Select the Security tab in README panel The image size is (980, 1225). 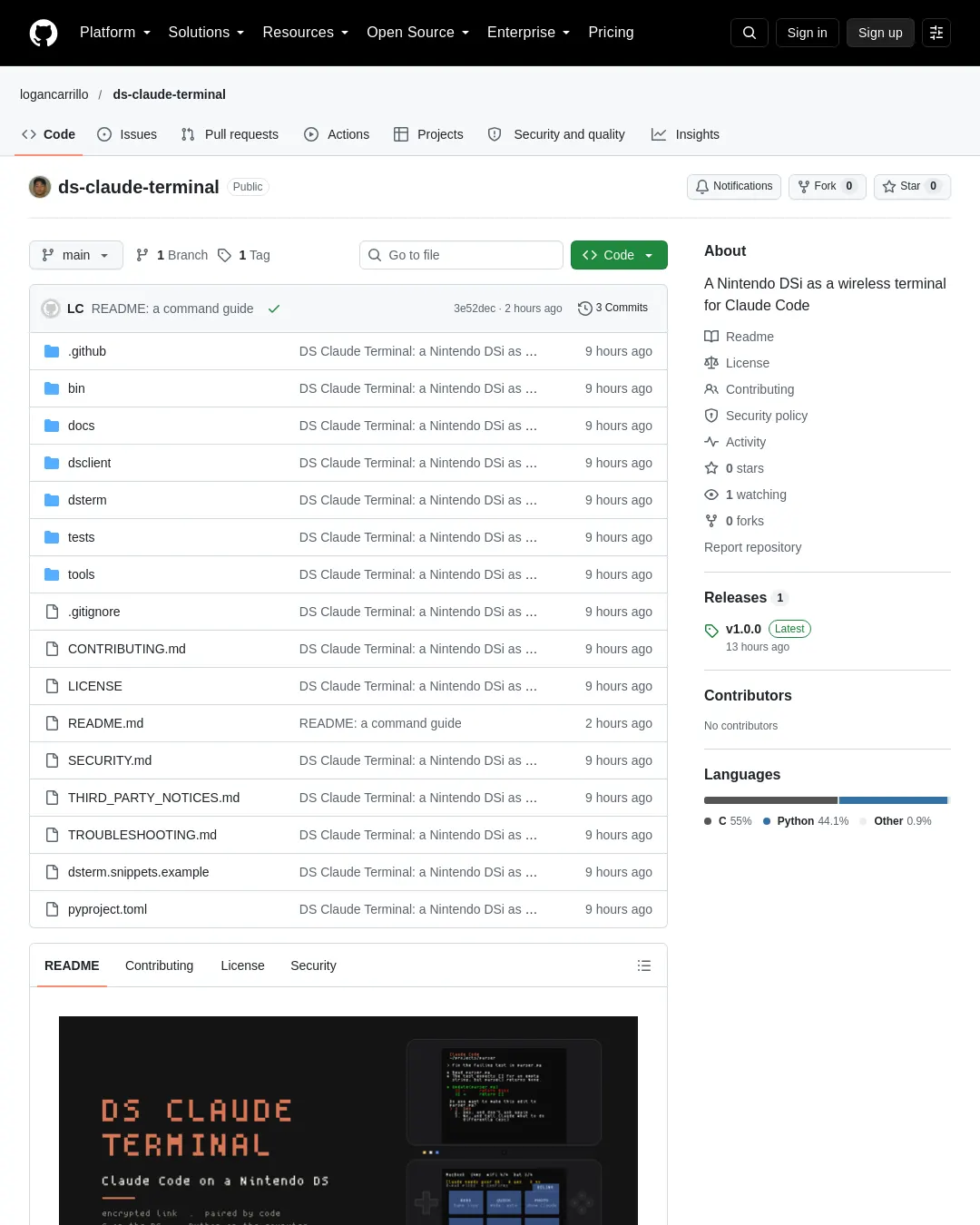pos(313,965)
